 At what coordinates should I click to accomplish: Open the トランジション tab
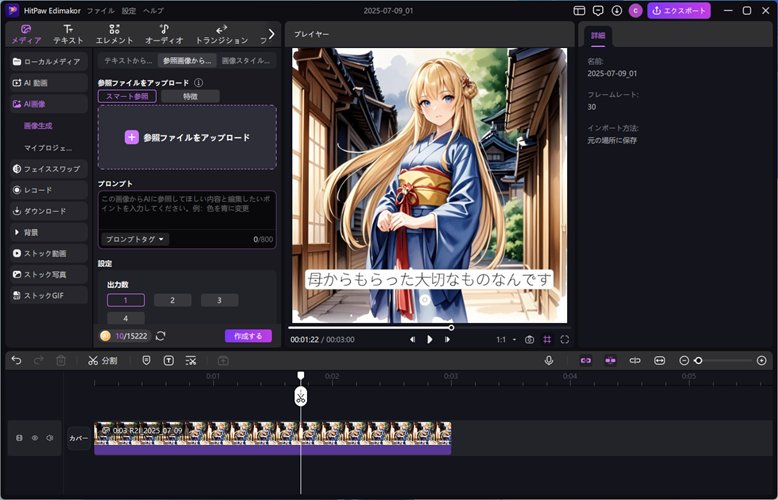coord(221,34)
